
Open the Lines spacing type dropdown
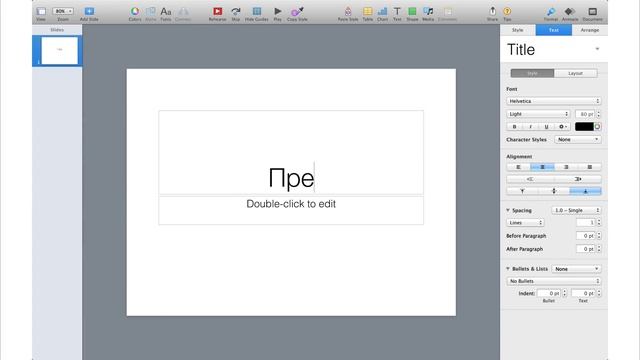coord(525,223)
